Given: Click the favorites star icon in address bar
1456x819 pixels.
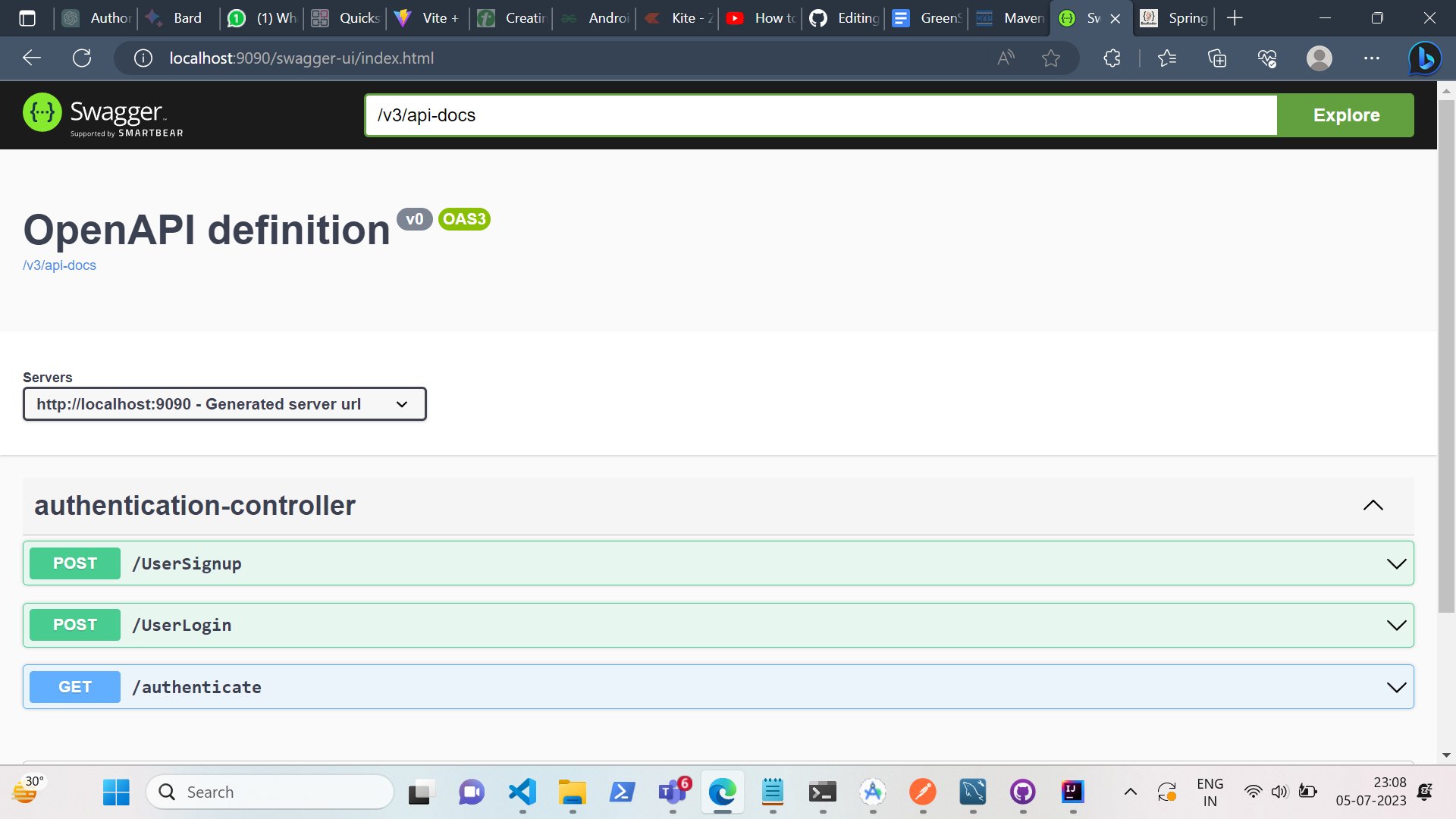Looking at the screenshot, I should pyautogui.click(x=1050, y=58).
